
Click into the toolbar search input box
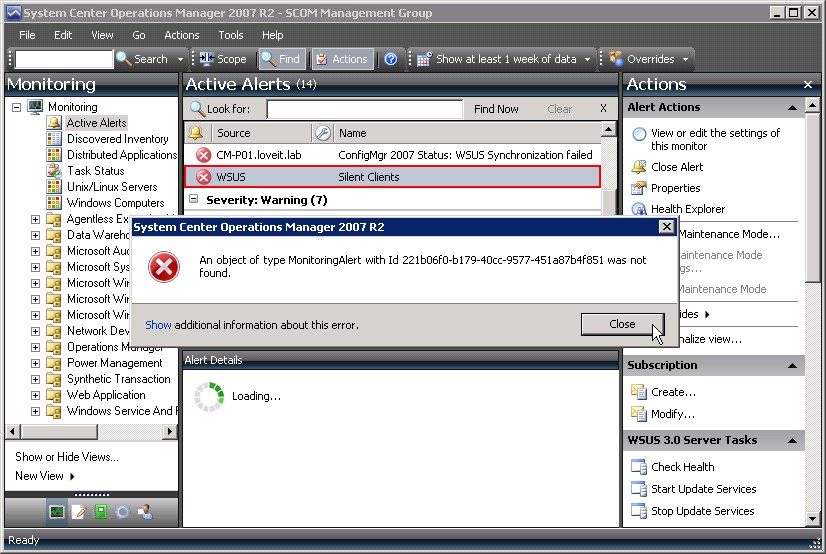point(64,59)
